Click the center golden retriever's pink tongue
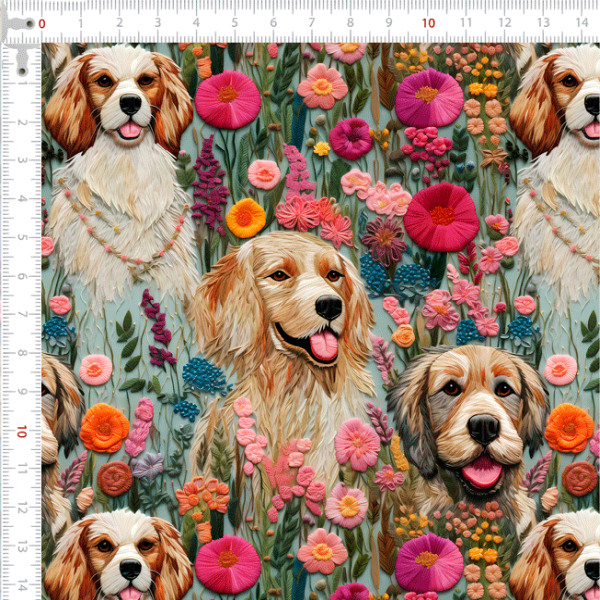 (323, 346)
